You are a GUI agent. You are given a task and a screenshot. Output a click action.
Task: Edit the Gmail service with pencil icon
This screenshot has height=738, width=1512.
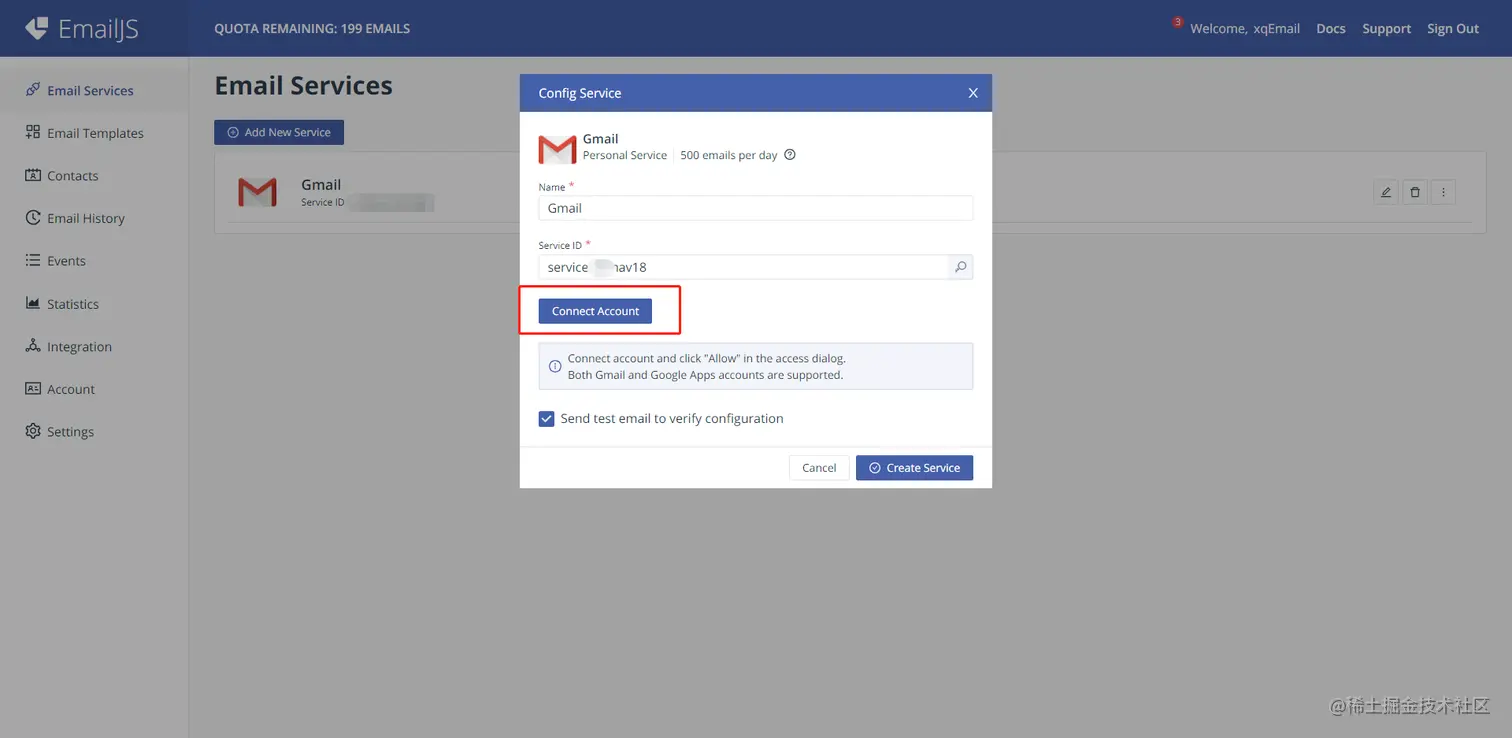click(1386, 192)
